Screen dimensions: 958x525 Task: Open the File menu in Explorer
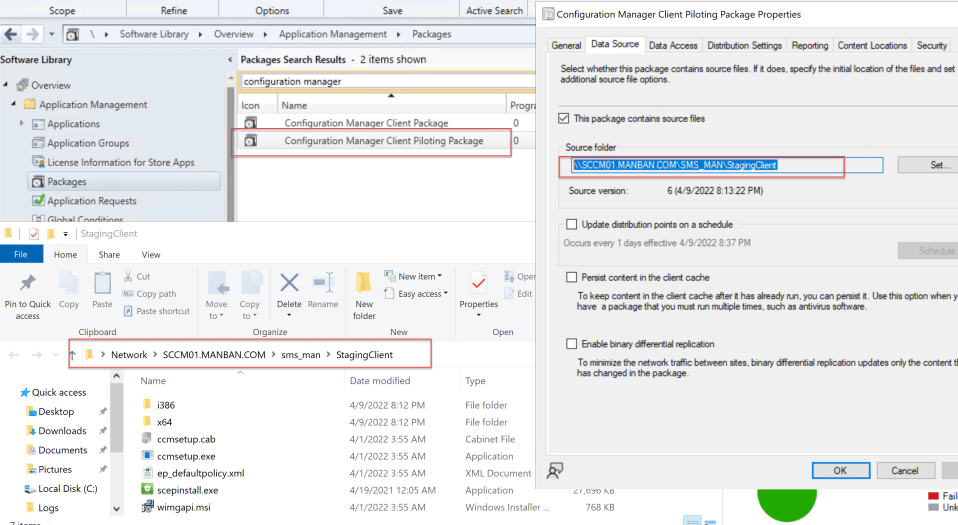coord(21,254)
